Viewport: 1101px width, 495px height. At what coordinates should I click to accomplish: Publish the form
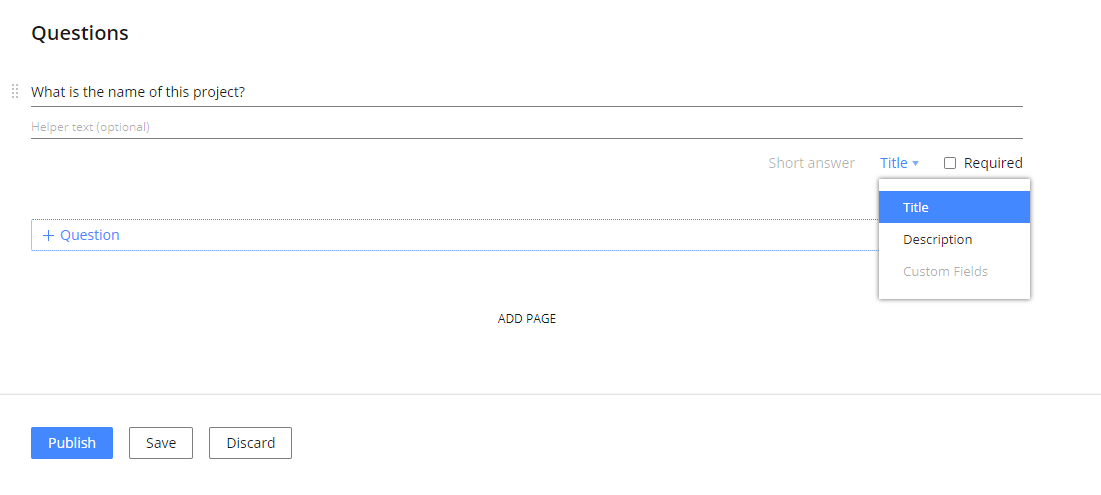tap(72, 443)
